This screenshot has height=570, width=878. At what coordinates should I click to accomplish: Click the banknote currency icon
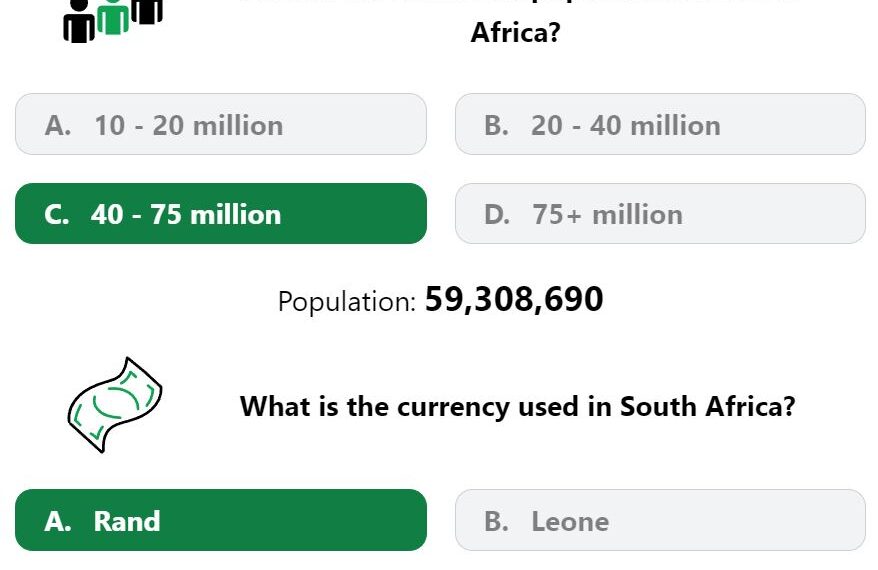(115, 405)
